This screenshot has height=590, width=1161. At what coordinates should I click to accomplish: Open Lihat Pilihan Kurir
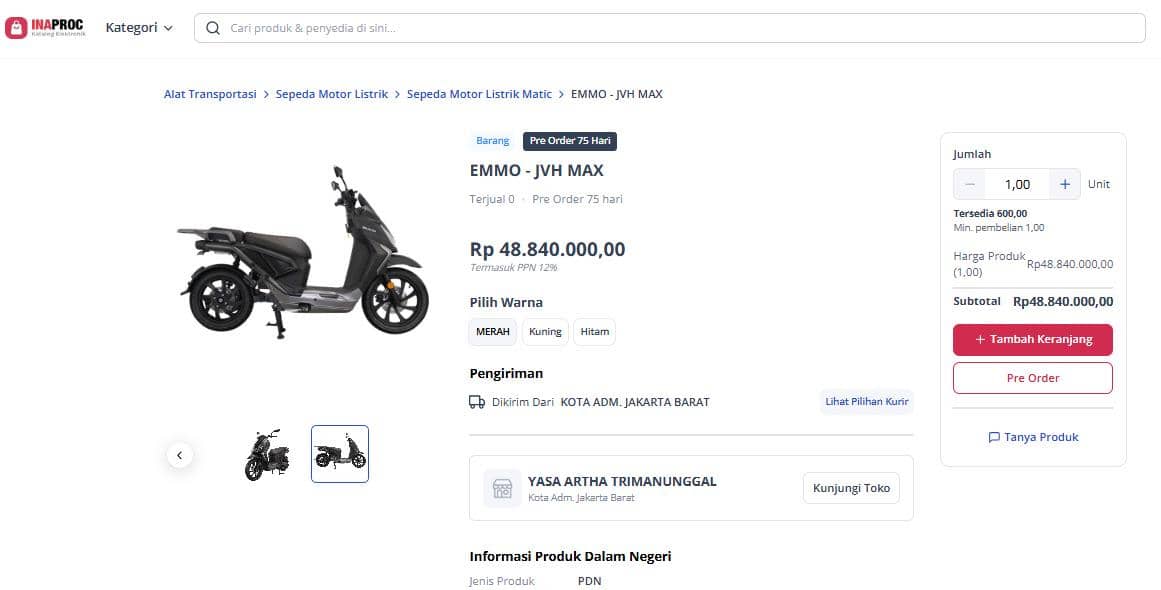[866, 401]
